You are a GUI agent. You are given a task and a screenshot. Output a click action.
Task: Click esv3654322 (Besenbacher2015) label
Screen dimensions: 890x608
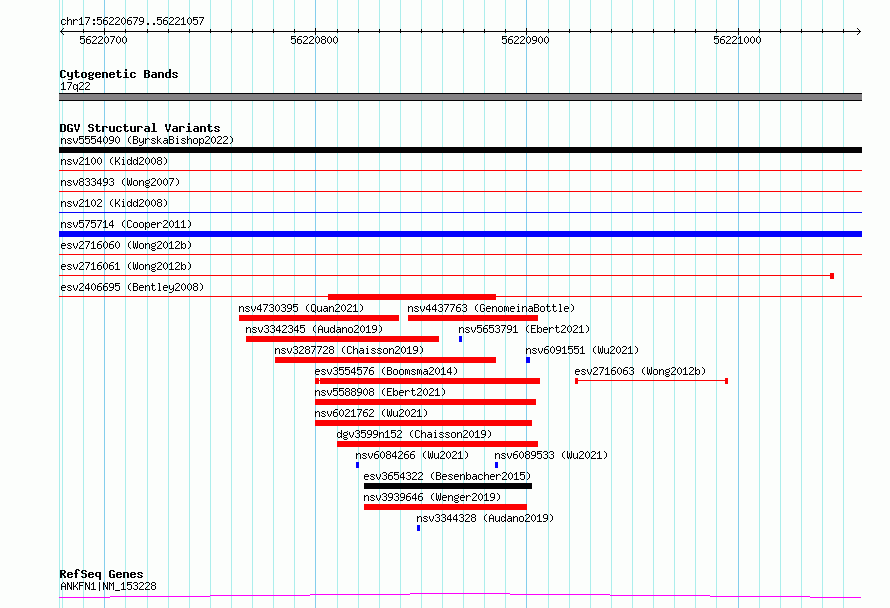(447, 476)
